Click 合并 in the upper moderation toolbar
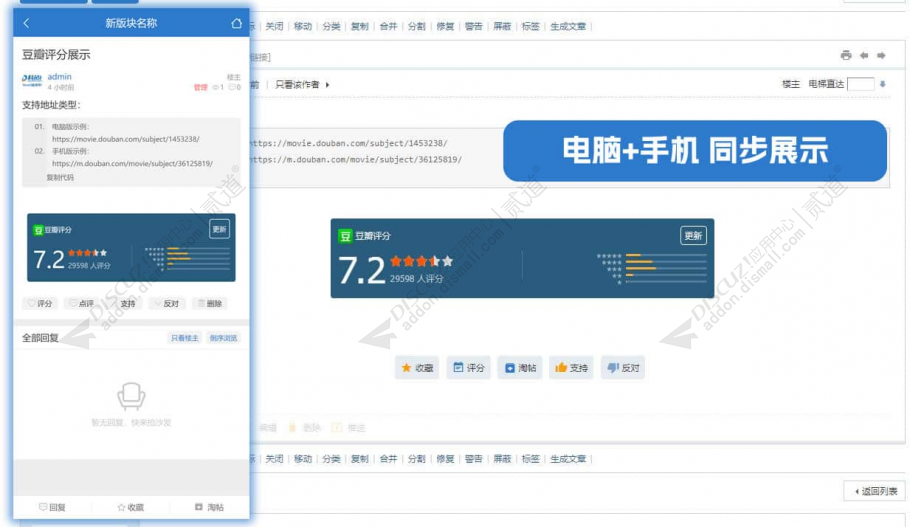Viewport: 910px width, 527px height. (388, 26)
